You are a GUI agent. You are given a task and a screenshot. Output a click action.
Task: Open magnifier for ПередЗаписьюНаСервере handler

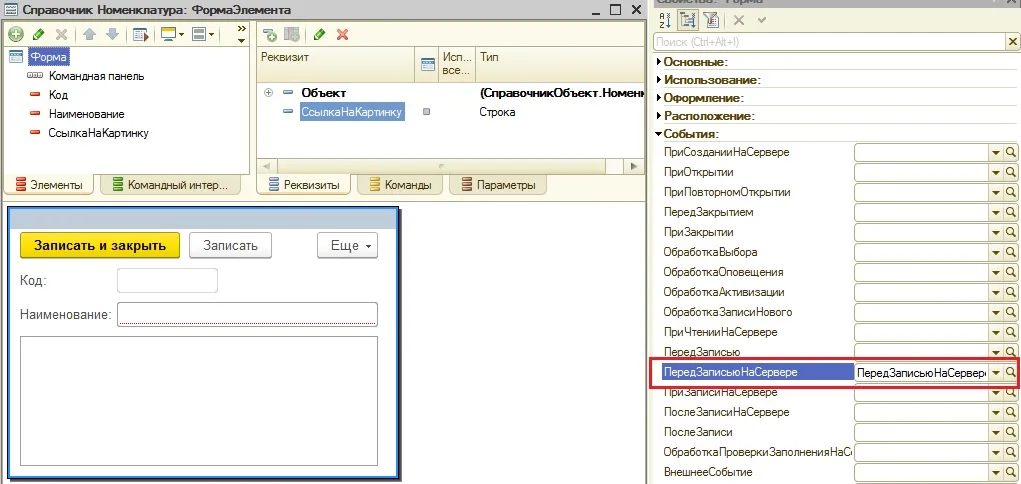[x=1011, y=373]
